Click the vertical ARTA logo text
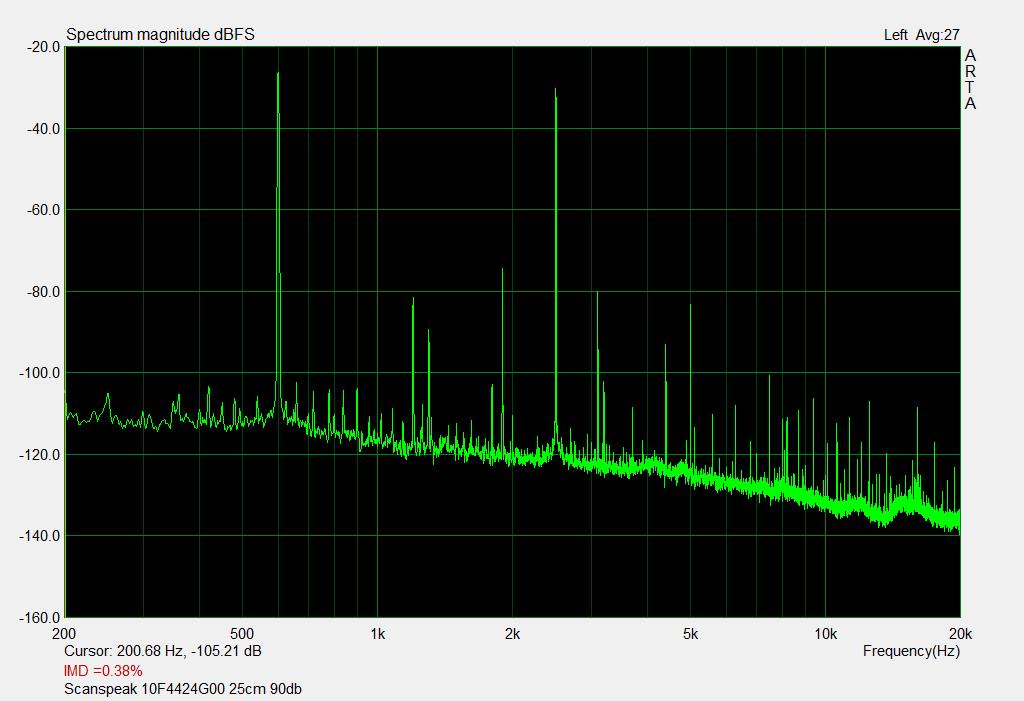 [x=970, y=80]
